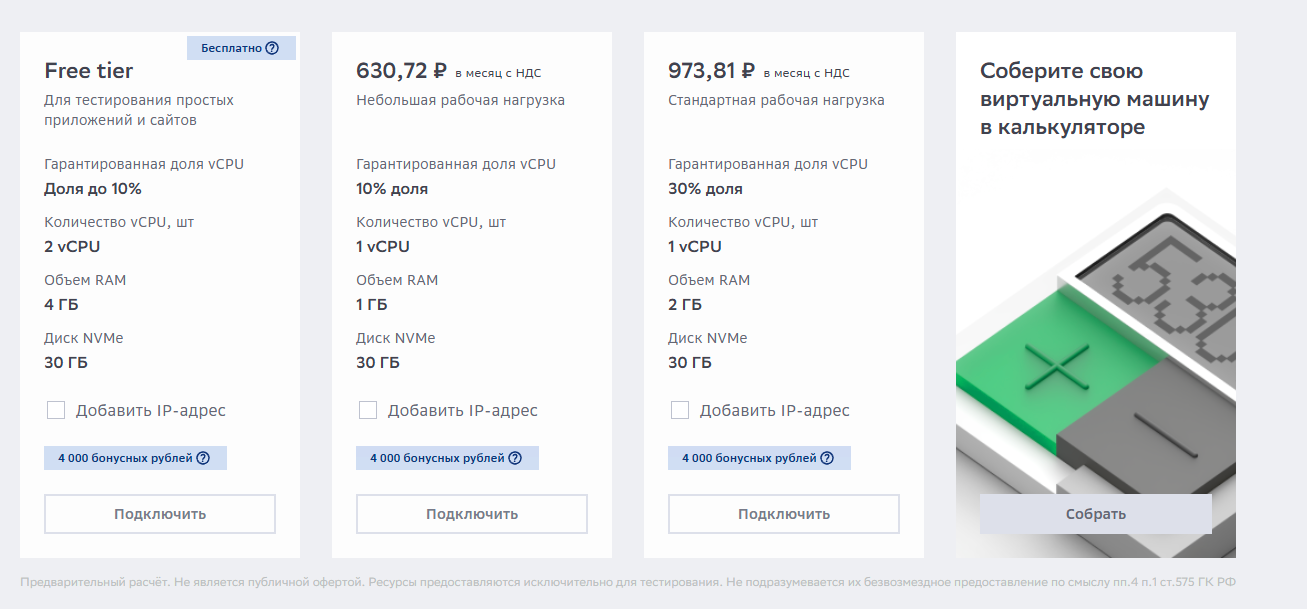This screenshot has width=1307, height=609.
Task: Click the Free tier plan title
Action: (89, 71)
